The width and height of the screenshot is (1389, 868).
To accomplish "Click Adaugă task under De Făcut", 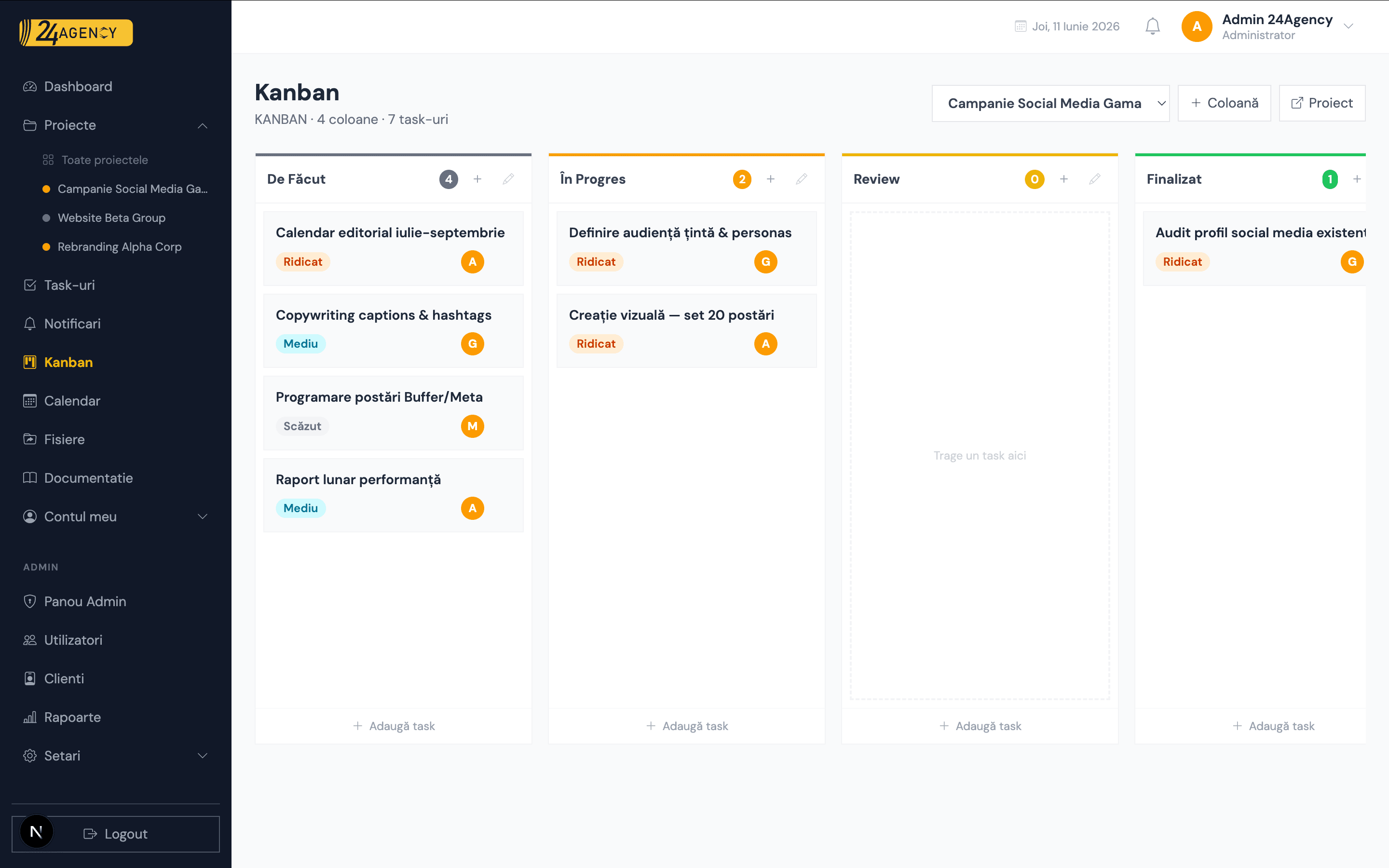I will (x=394, y=726).
